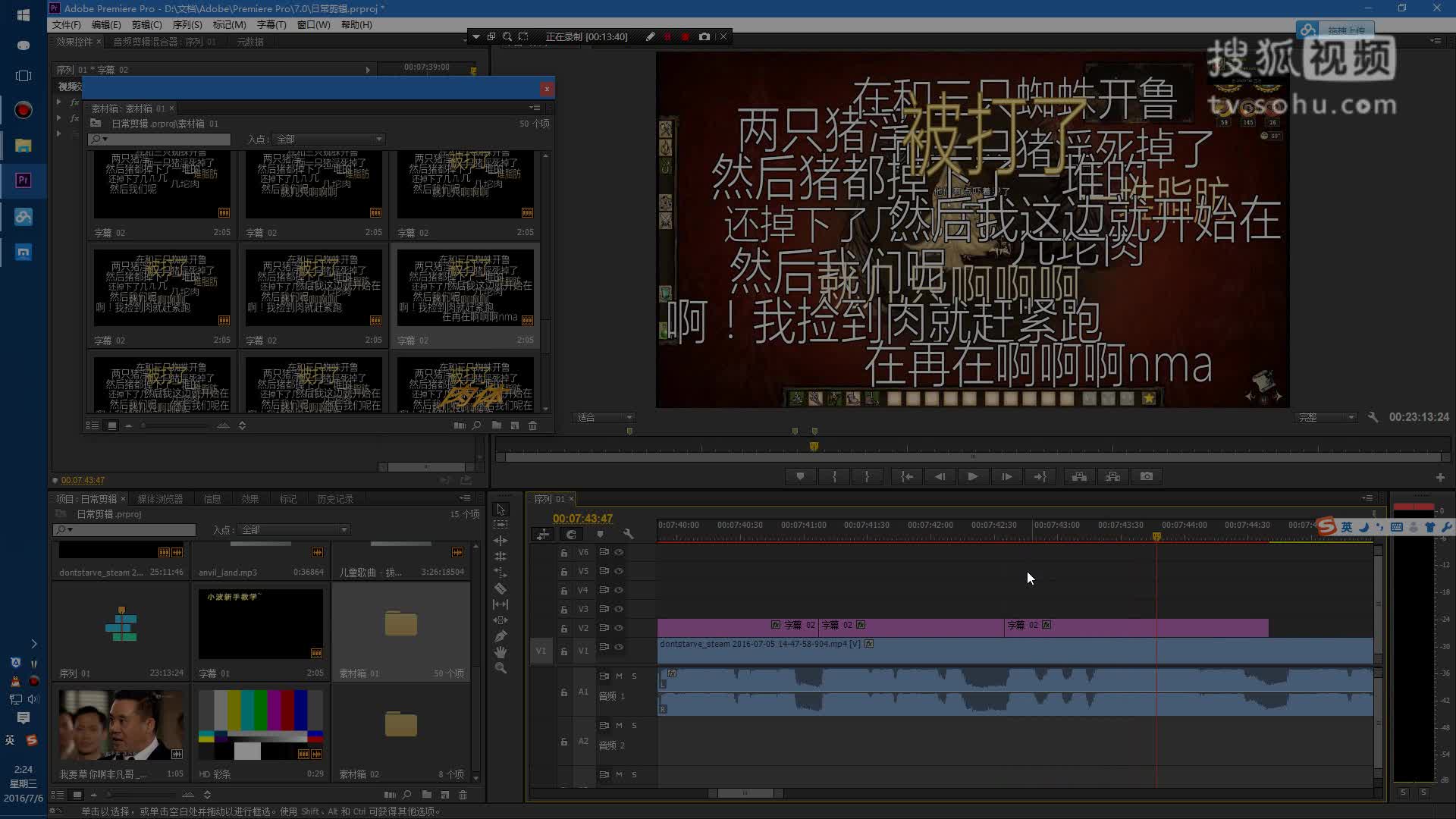Open timeline display settings wrench
Image resolution: width=1456 pixels, height=819 pixels.
tap(628, 535)
